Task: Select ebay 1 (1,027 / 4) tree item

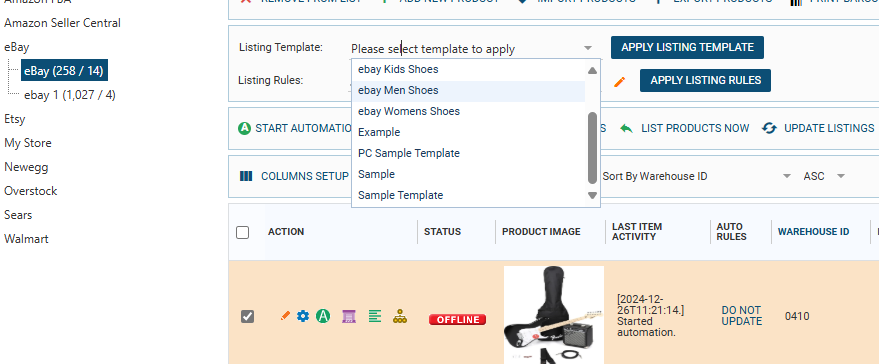Action: click(x=70, y=95)
